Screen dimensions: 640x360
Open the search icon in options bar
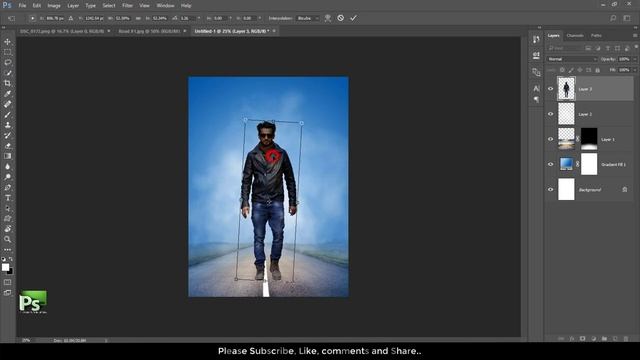pyautogui.click(x=613, y=18)
